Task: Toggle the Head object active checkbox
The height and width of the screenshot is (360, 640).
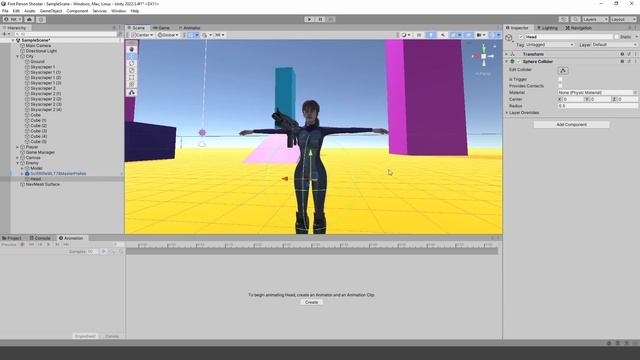Action: [521, 37]
